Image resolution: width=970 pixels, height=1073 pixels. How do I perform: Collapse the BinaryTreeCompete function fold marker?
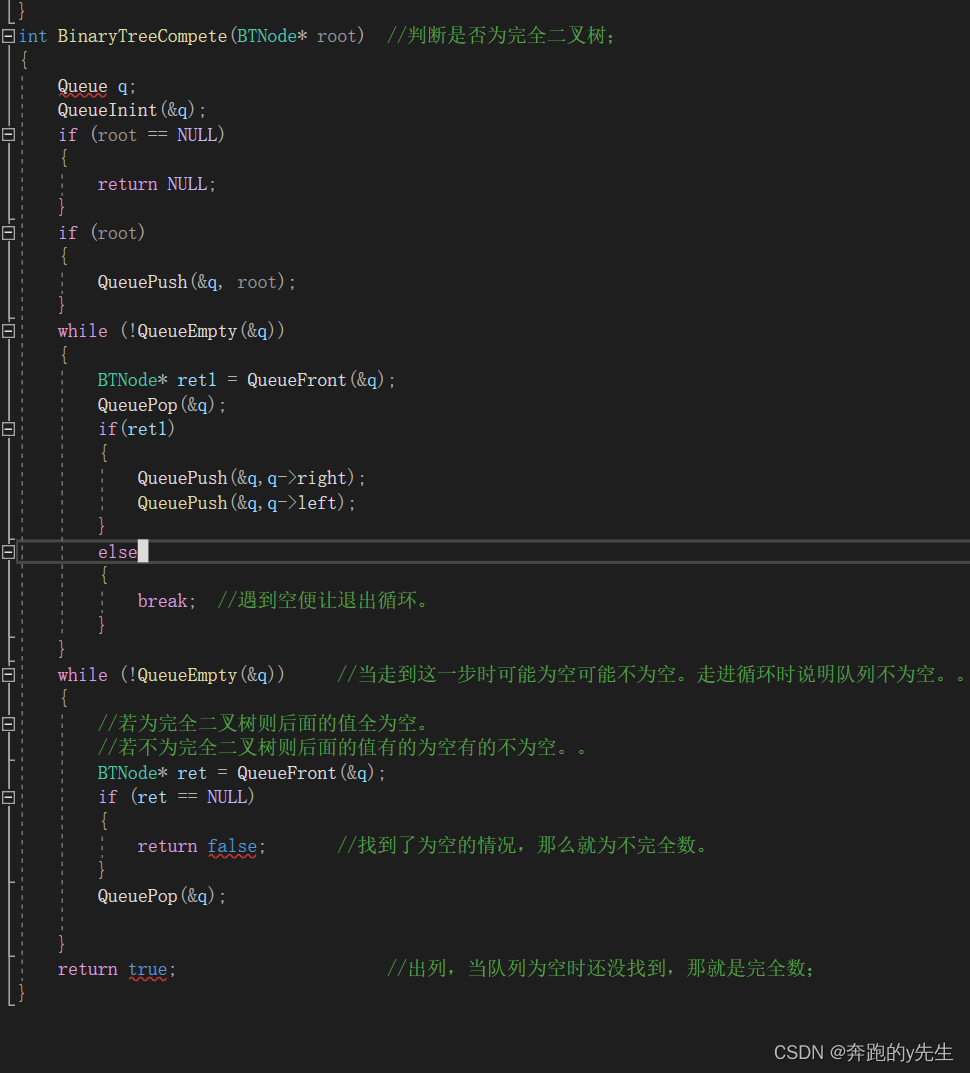(x=8, y=36)
